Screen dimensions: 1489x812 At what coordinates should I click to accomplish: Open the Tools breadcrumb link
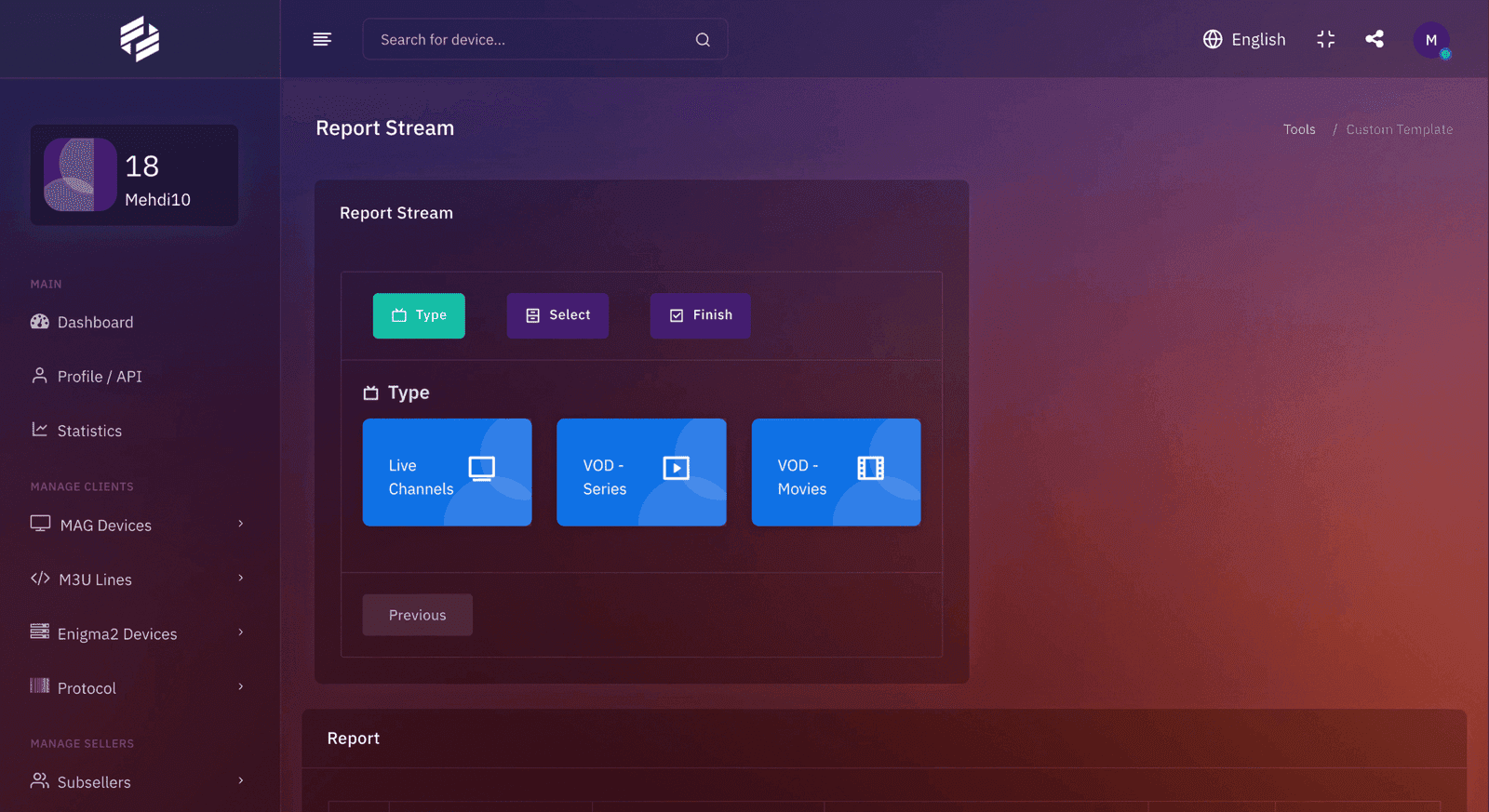[1299, 129]
